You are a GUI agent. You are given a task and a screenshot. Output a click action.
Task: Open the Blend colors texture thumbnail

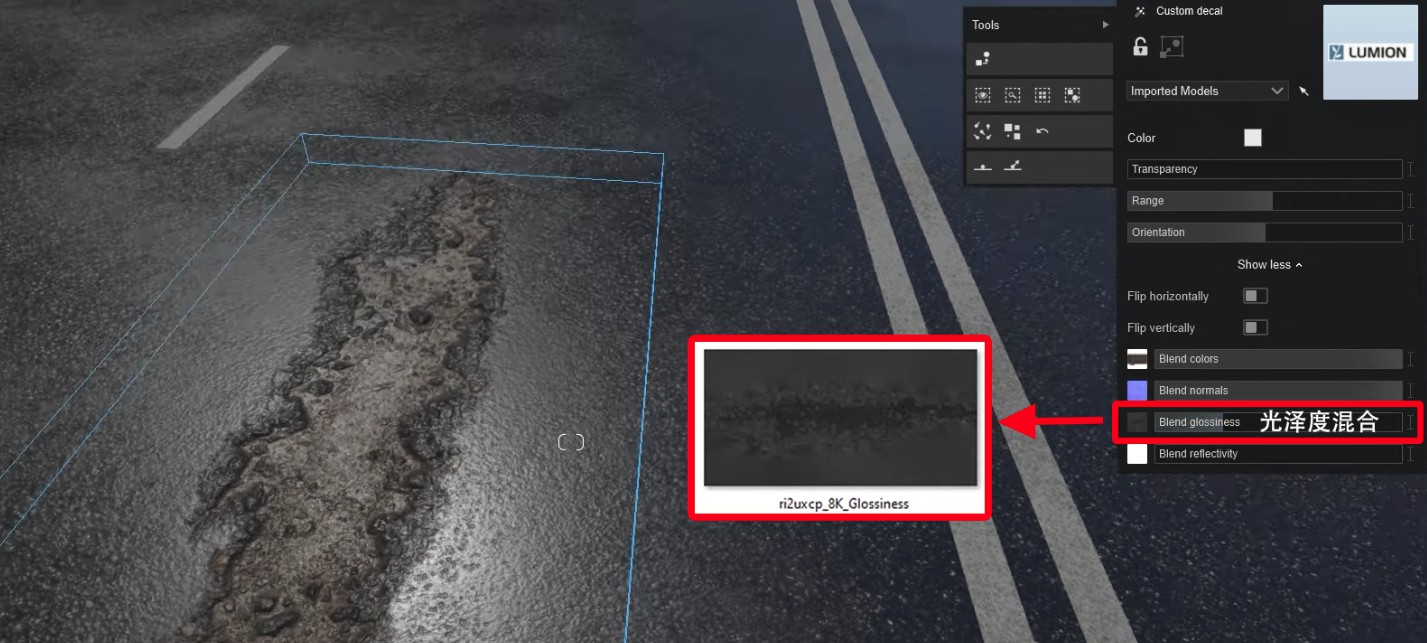[1137, 359]
